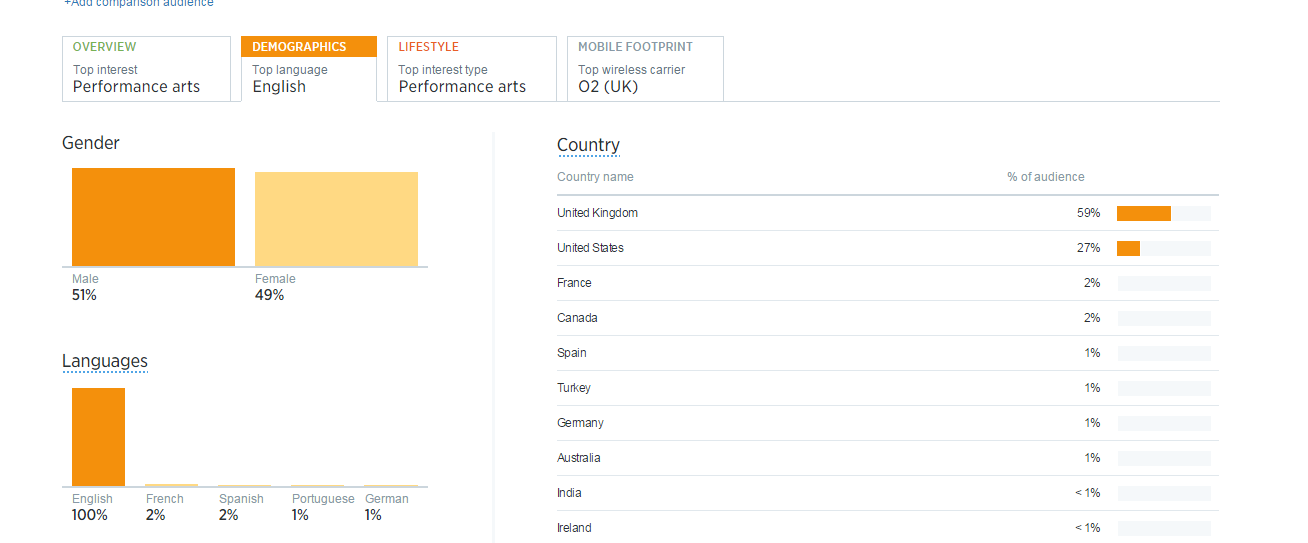Click the Languages section heading
This screenshot has height=543, width=1308.
coord(105,361)
